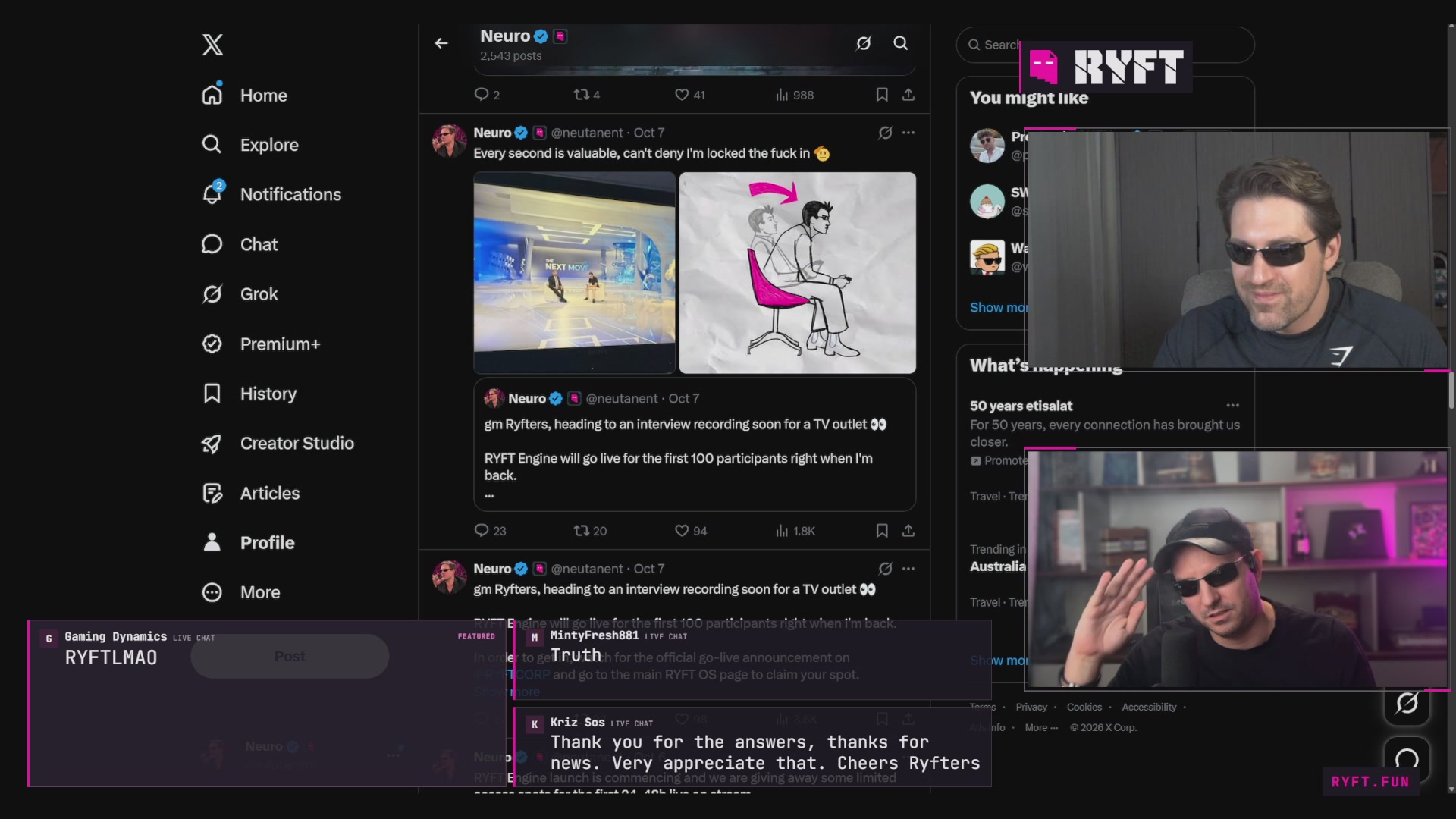Open the Profile page
This screenshot has height=819, width=1456.
248,542
